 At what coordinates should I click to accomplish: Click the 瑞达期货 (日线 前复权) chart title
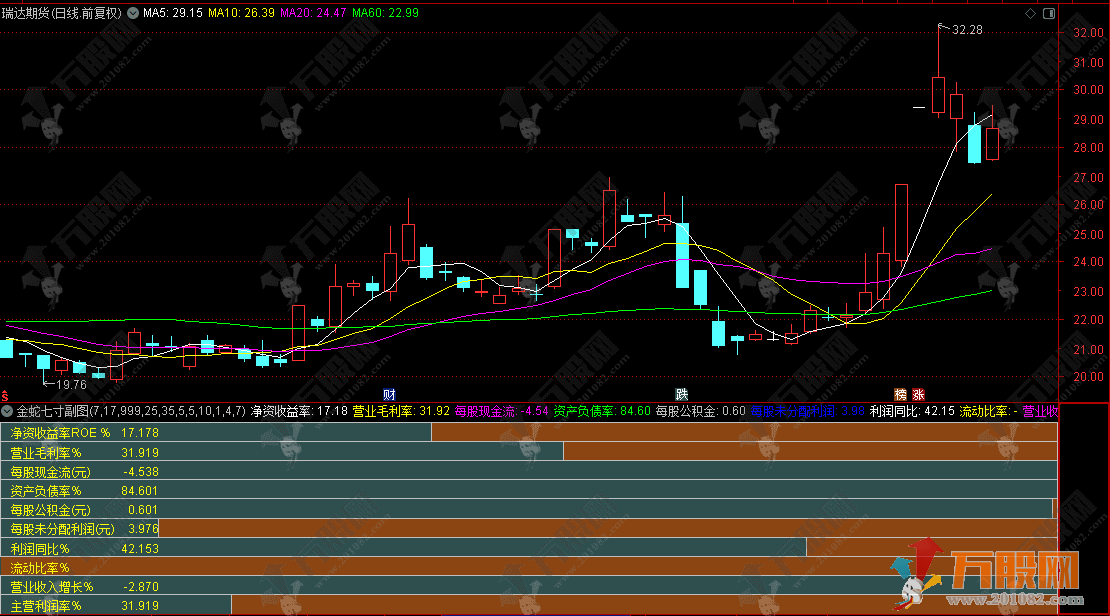pos(62,14)
